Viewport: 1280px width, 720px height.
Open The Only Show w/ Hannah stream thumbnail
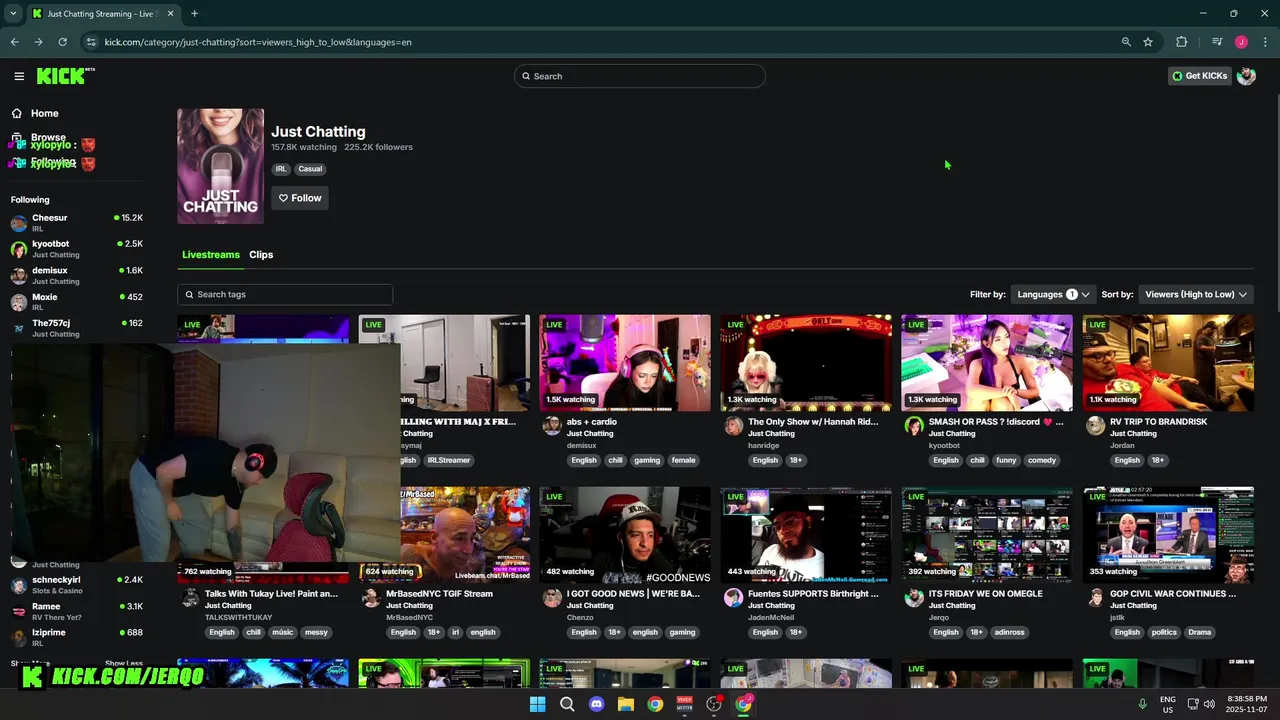click(806, 363)
